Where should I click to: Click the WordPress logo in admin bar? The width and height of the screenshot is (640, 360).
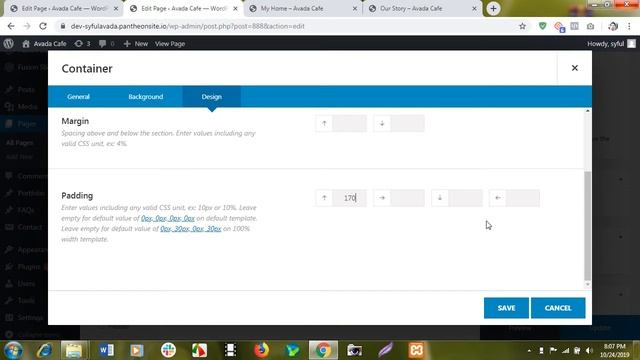tap(9, 44)
